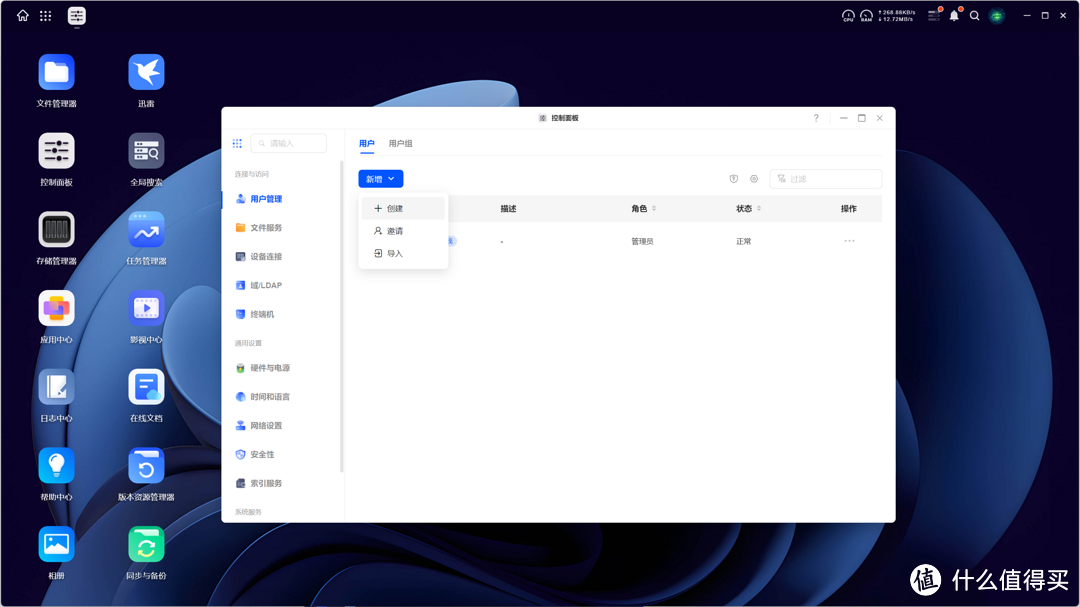This screenshot has width=1080, height=607.
Task: Launch 同步与备份 from the desktop
Action: (x=145, y=542)
